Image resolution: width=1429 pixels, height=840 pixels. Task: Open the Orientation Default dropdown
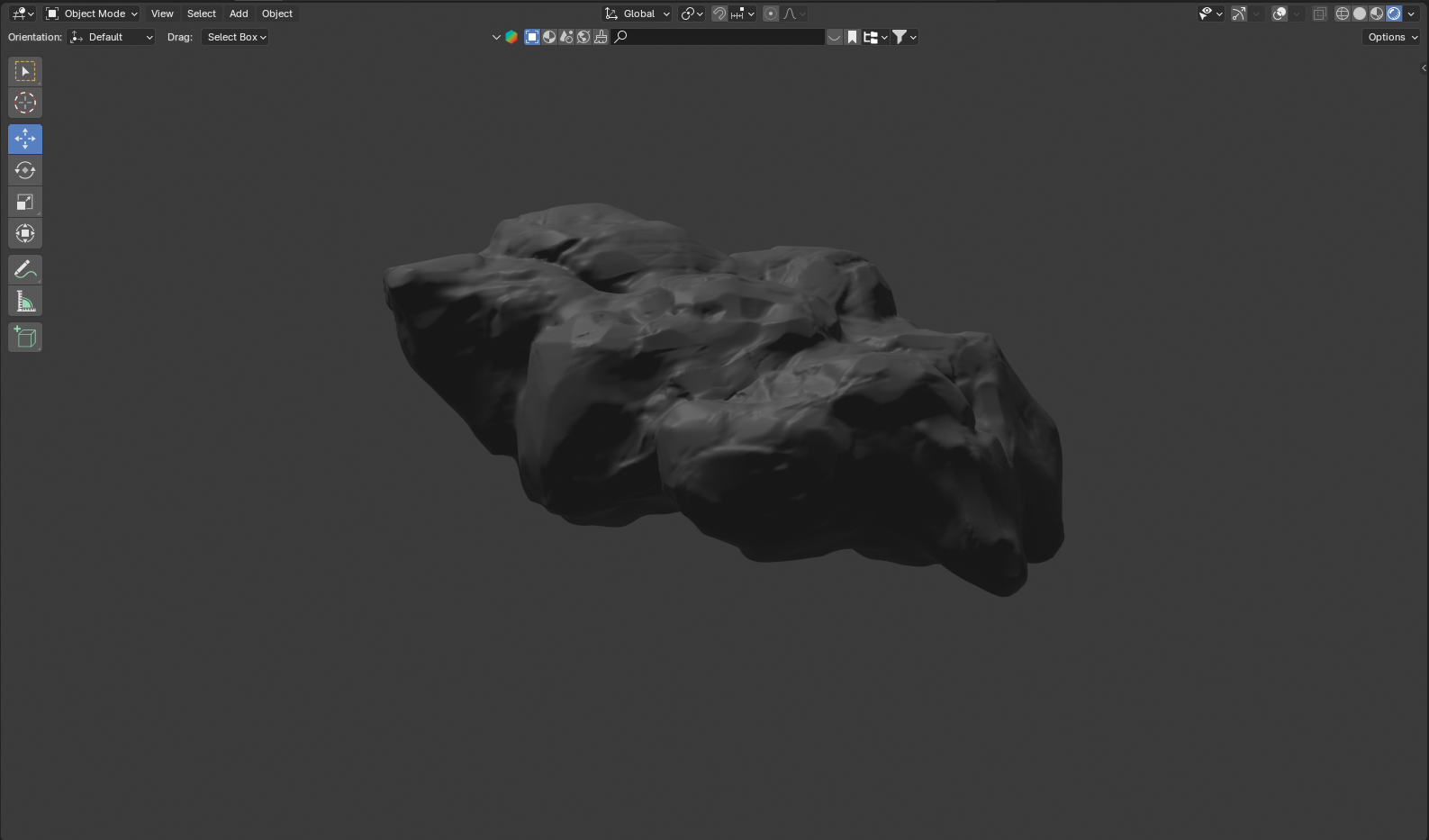point(112,37)
